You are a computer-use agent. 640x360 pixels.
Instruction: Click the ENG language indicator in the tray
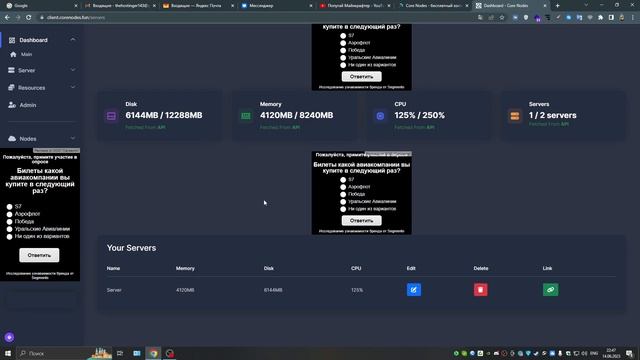594,353
